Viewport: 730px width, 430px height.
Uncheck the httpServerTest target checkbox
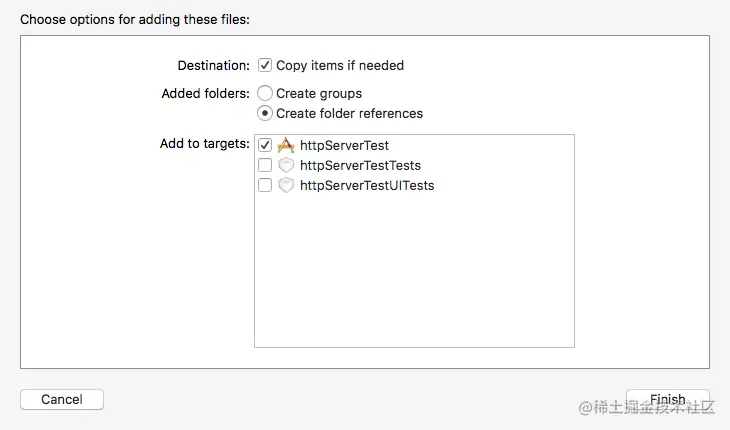tap(265, 145)
